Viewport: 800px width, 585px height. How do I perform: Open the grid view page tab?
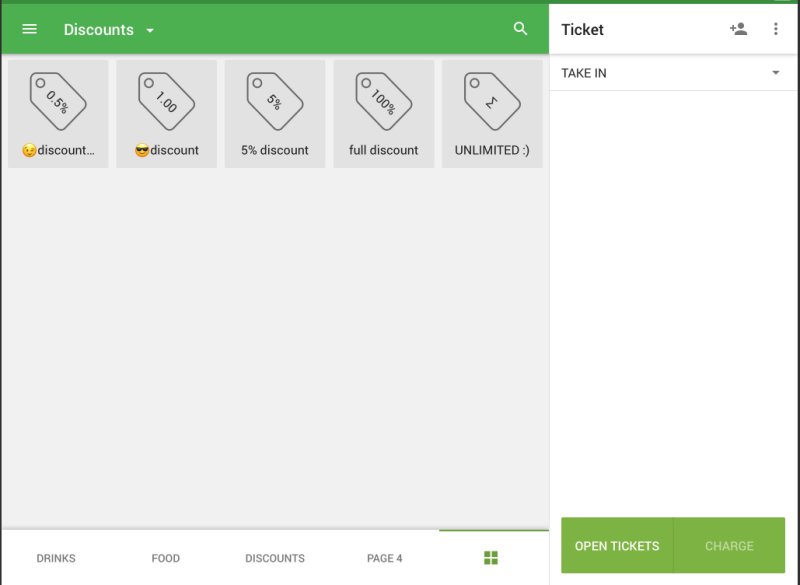click(x=491, y=558)
